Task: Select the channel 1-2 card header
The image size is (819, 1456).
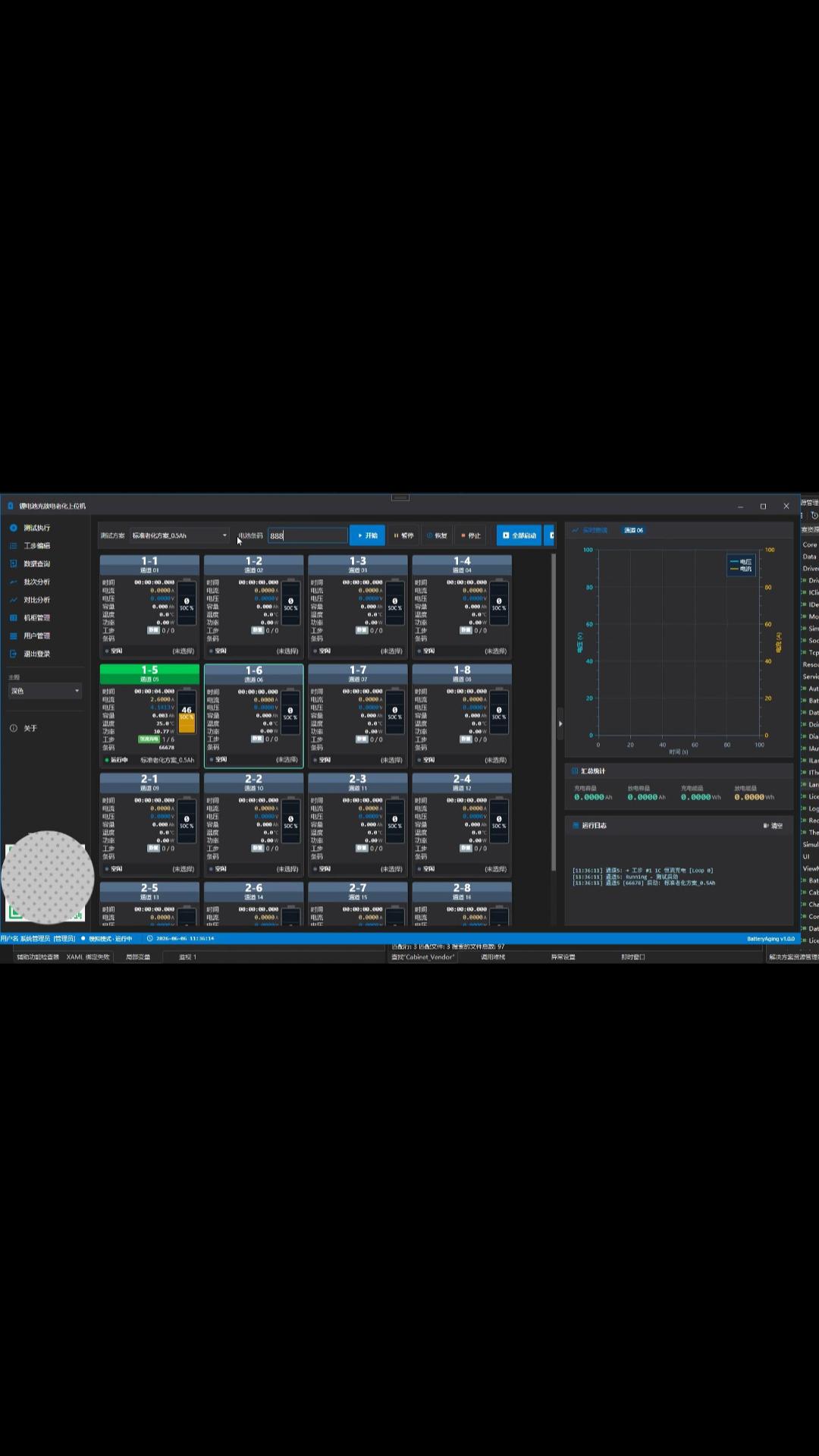Action: pyautogui.click(x=253, y=565)
